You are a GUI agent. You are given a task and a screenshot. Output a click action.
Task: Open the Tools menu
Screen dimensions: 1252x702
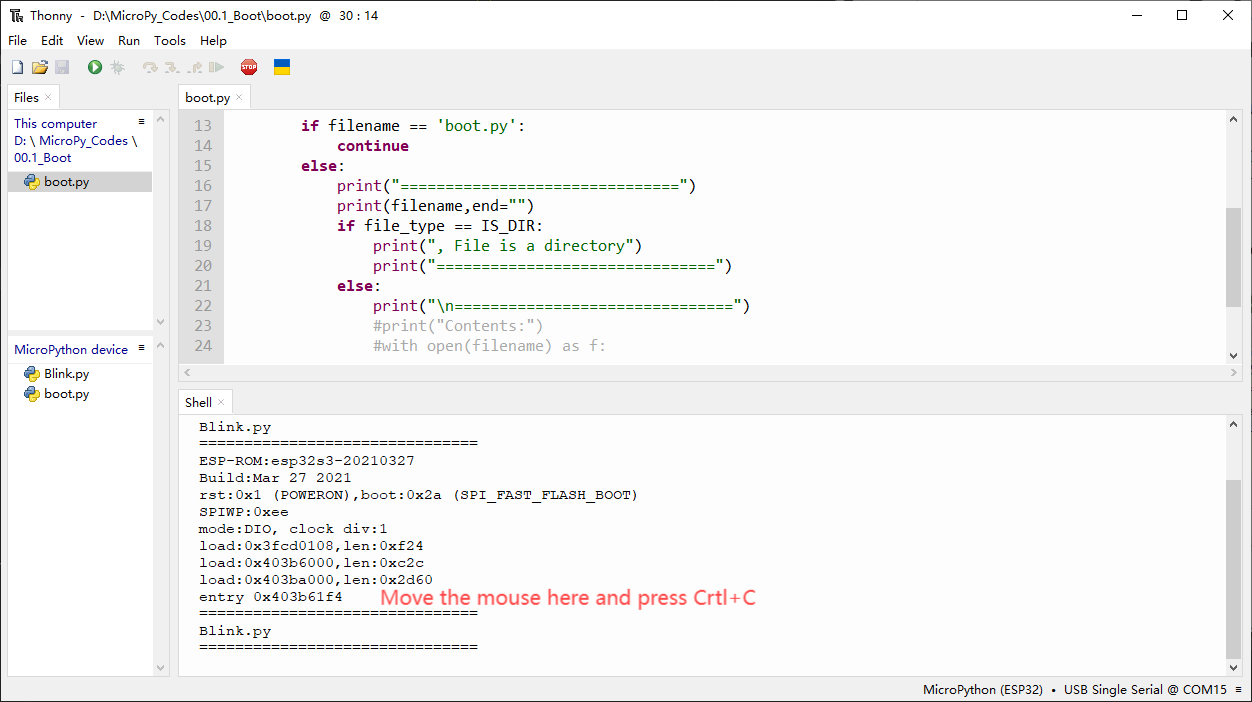[170, 41]
